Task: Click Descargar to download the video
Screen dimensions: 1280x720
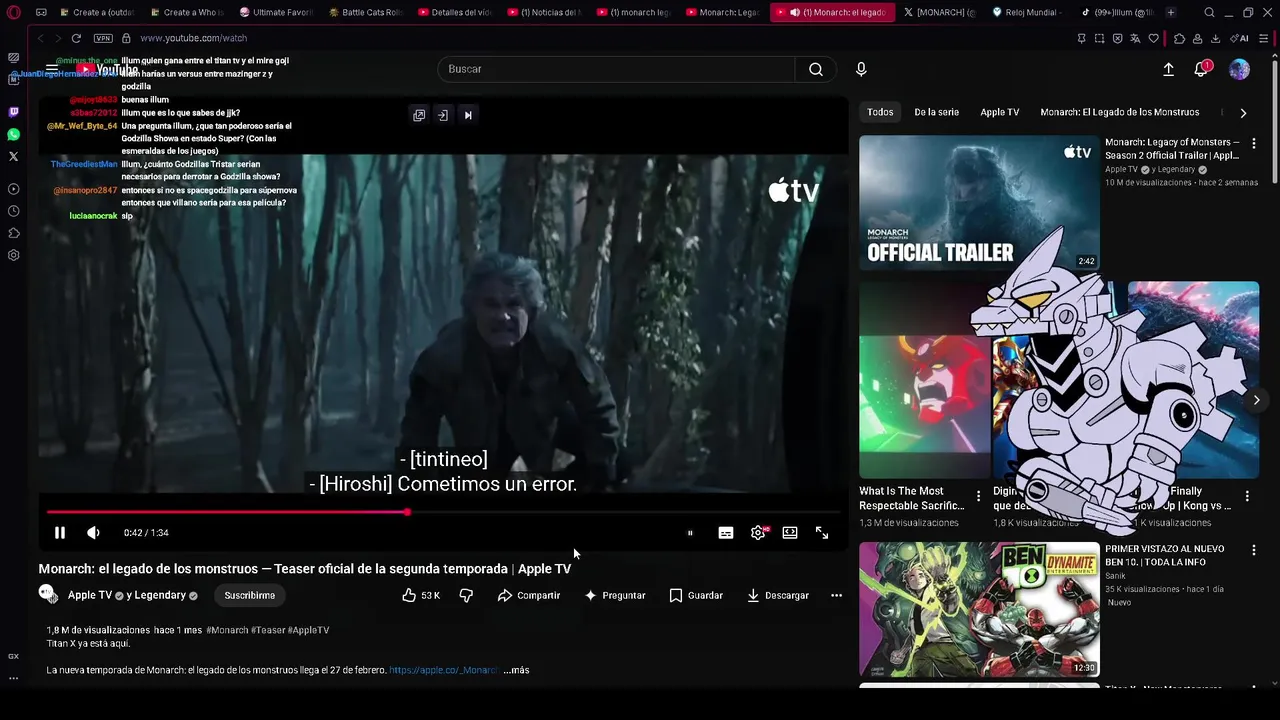Action: (x=778, y=595)
